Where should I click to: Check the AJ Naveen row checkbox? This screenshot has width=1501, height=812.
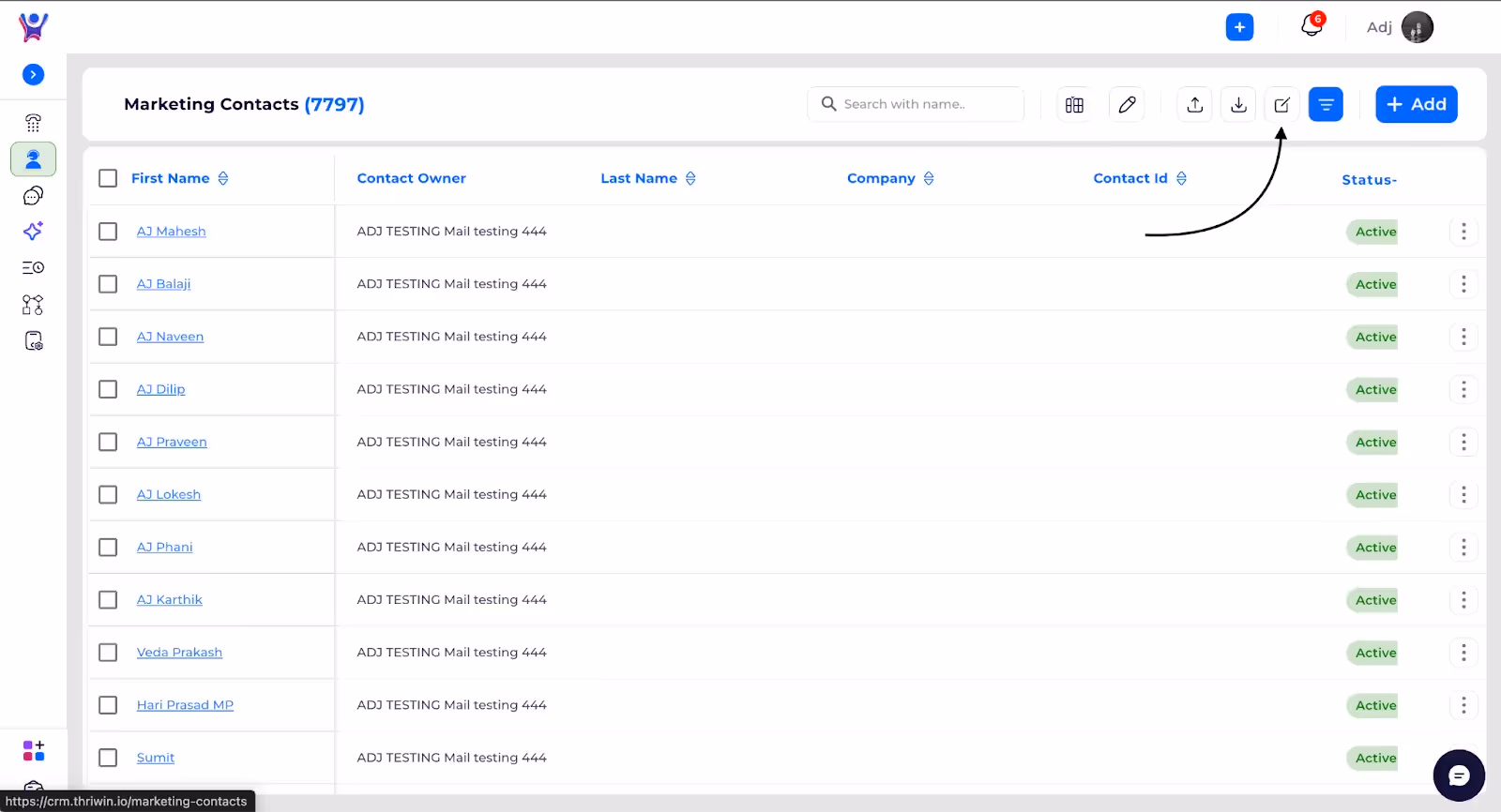(108, 336)
